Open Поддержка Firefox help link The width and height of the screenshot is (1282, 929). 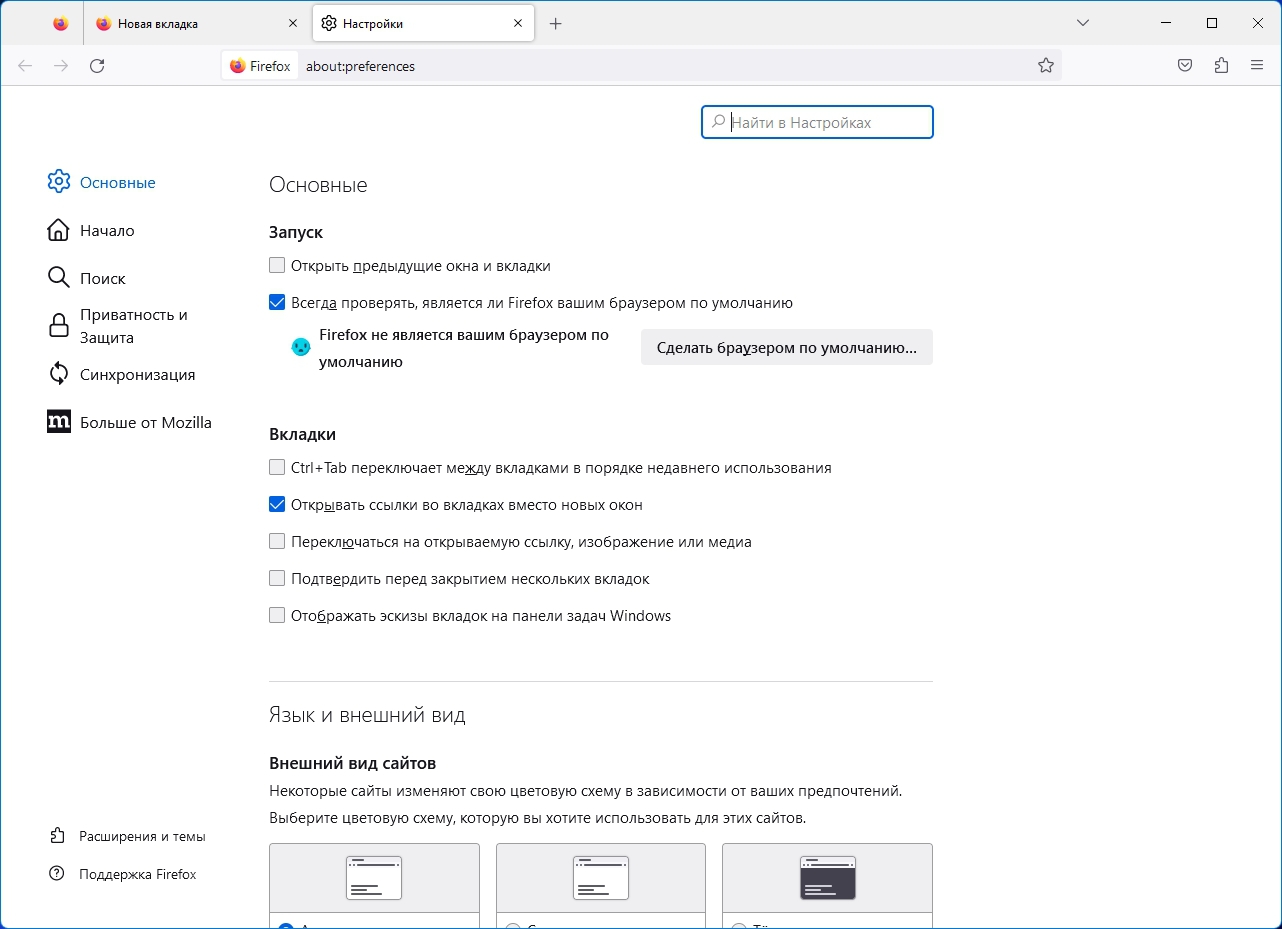123,874
